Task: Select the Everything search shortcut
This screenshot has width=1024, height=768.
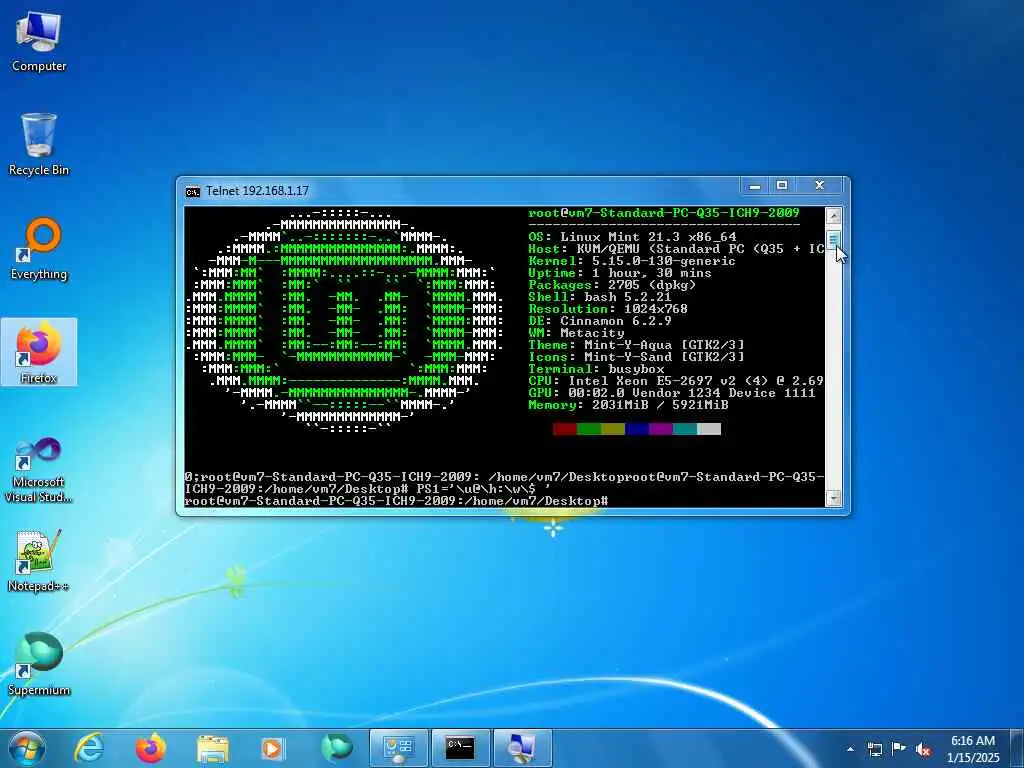Action: tap(39, 249)
